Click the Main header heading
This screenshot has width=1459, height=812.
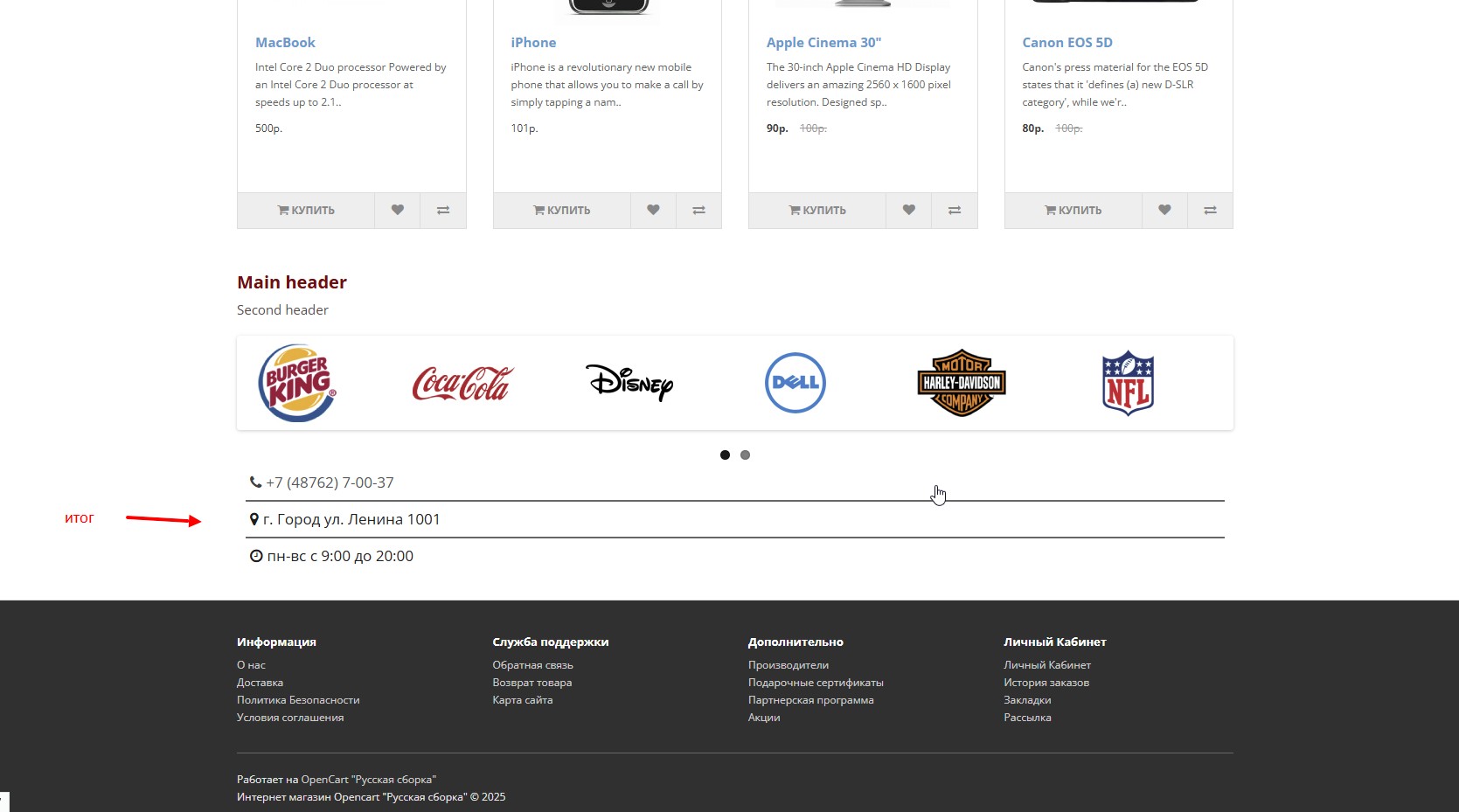pos(292,282)
